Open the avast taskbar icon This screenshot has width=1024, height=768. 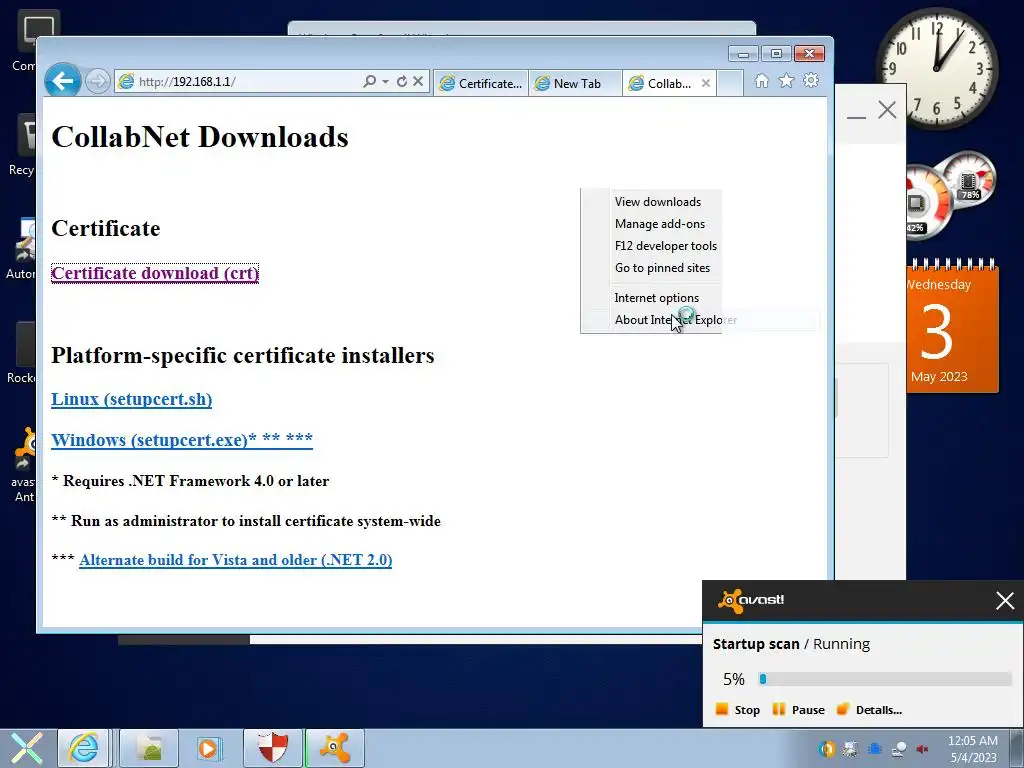[x=335, y=748]
